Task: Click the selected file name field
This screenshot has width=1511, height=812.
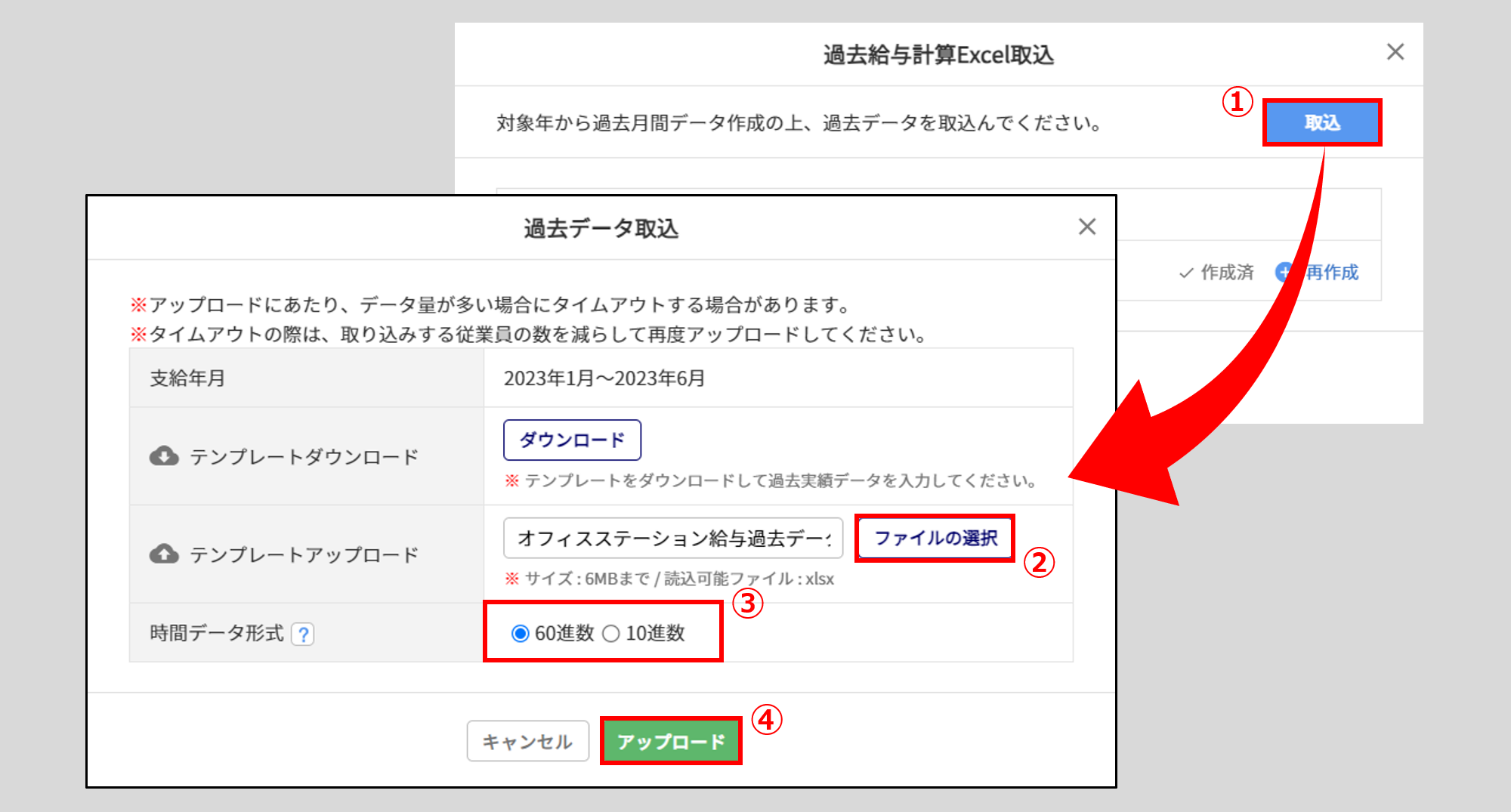Action: [673, 538]
